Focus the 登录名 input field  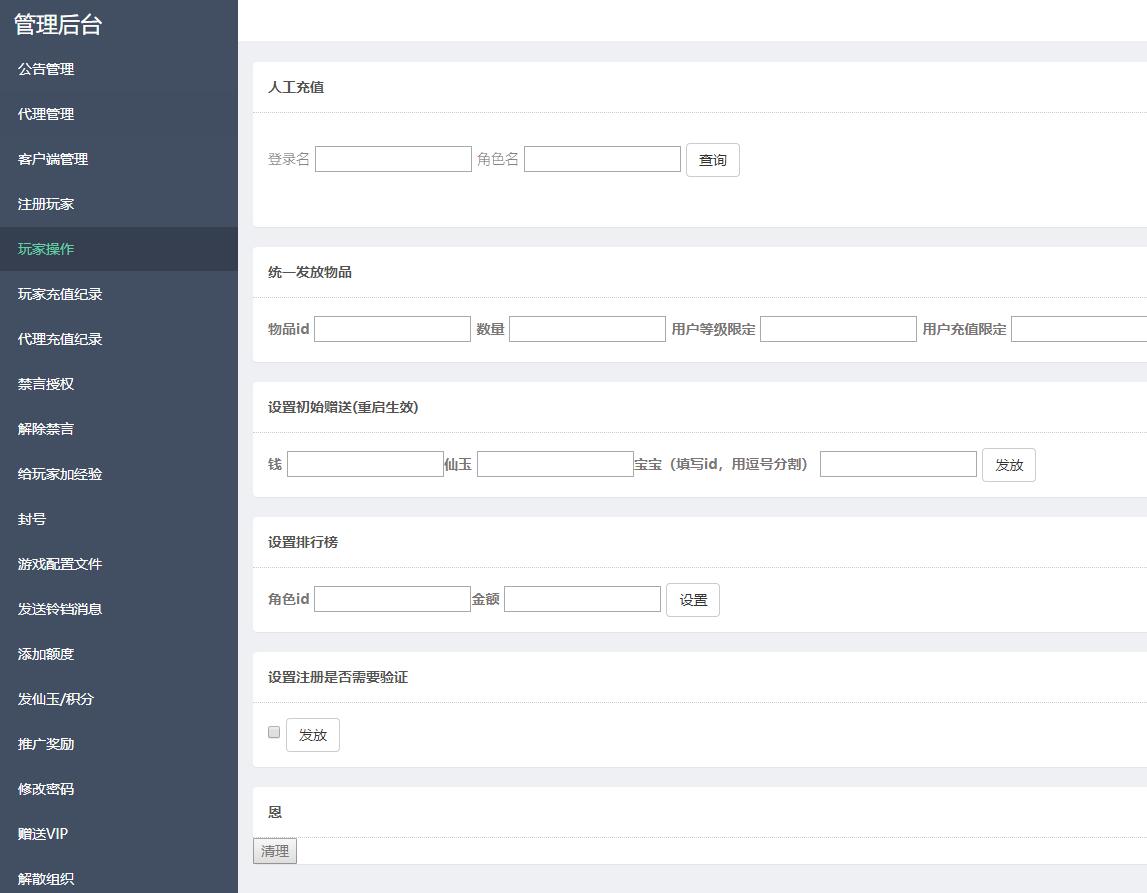click(393, 159)
